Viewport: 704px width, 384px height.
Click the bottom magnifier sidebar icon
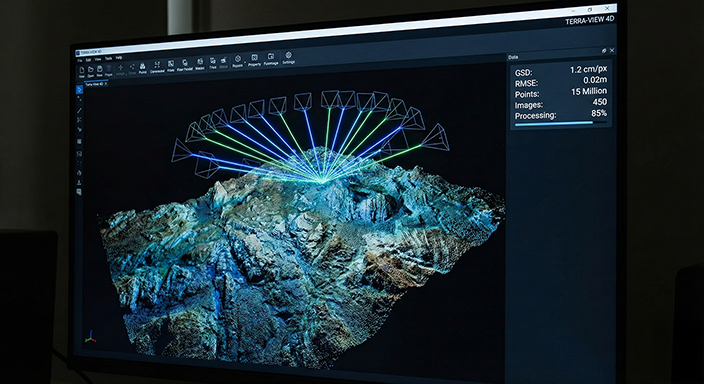click(79, 192)
